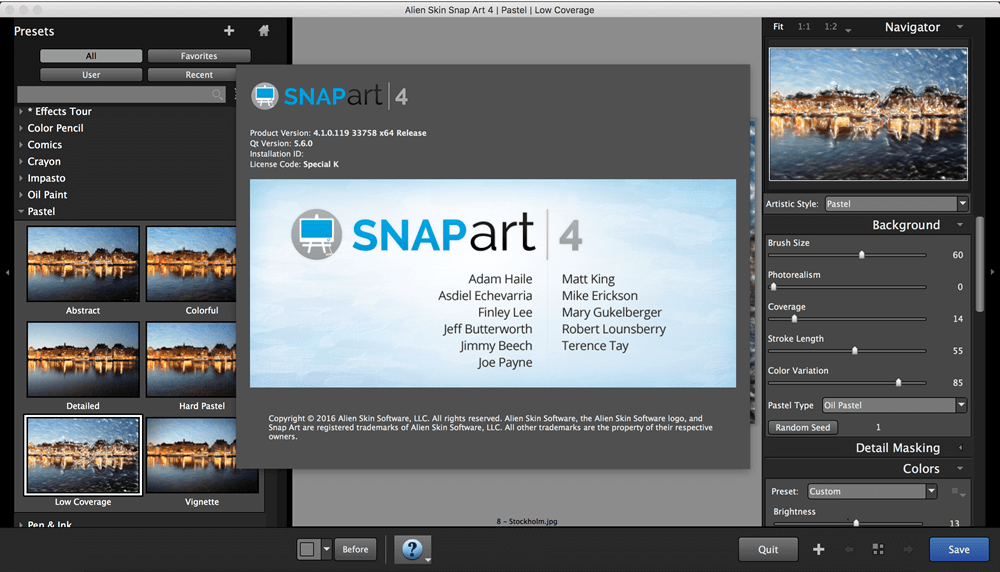This screenshot has height=572, width=1000.
Task: Adjust the Photorealism slider
Action: tap(774, 286)
